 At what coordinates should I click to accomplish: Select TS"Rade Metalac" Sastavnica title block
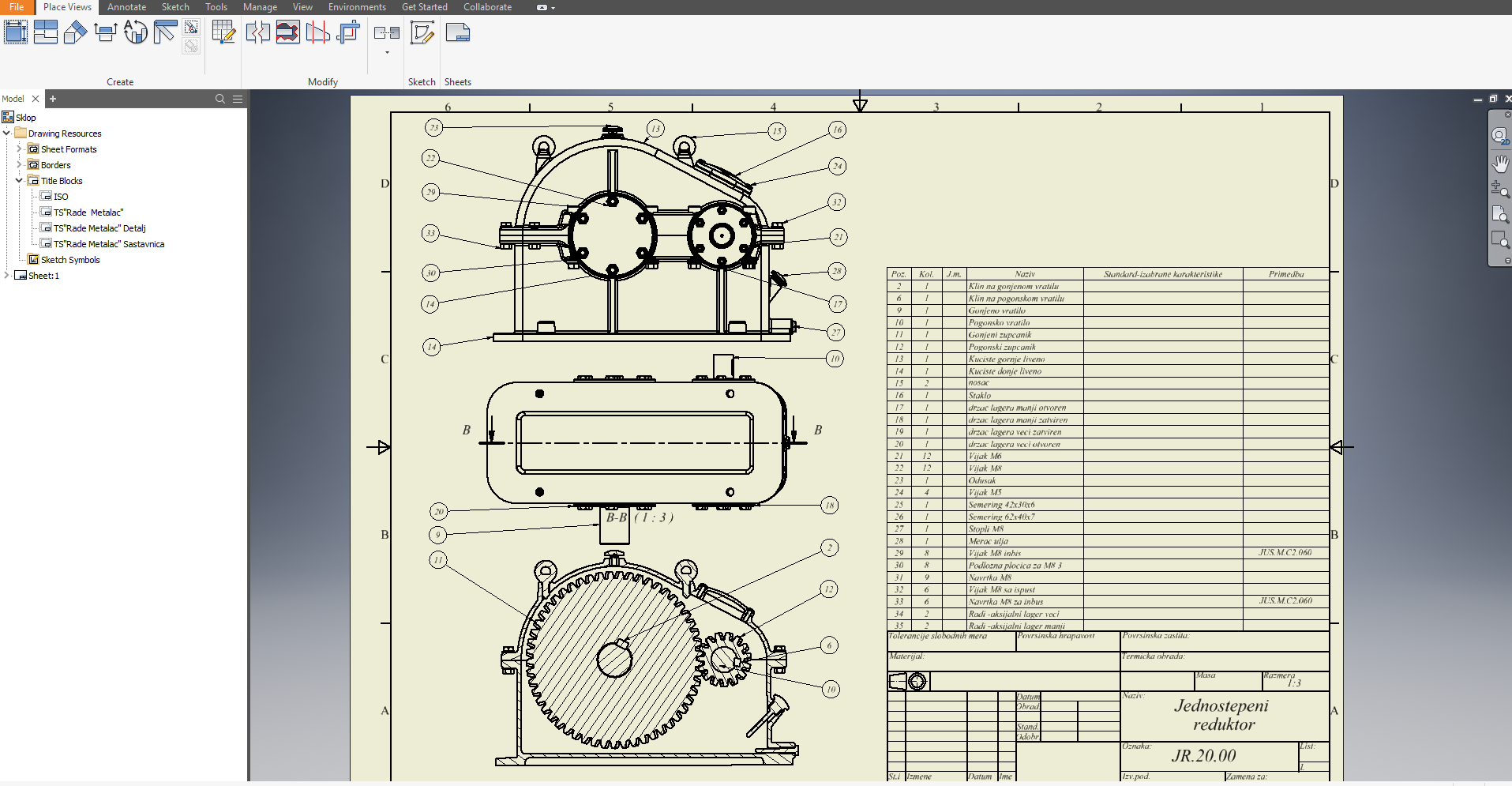point(103,244)
